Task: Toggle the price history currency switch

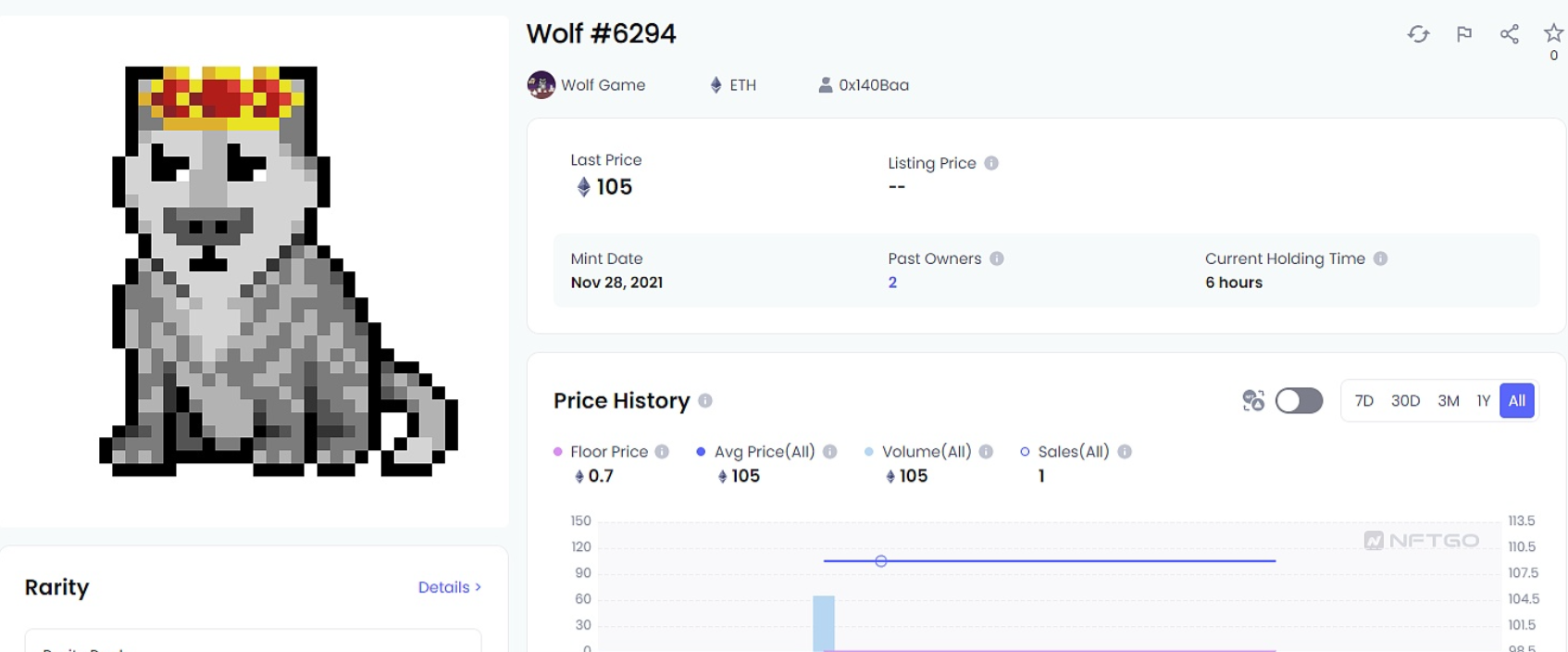Action: tap(1299, 401)
